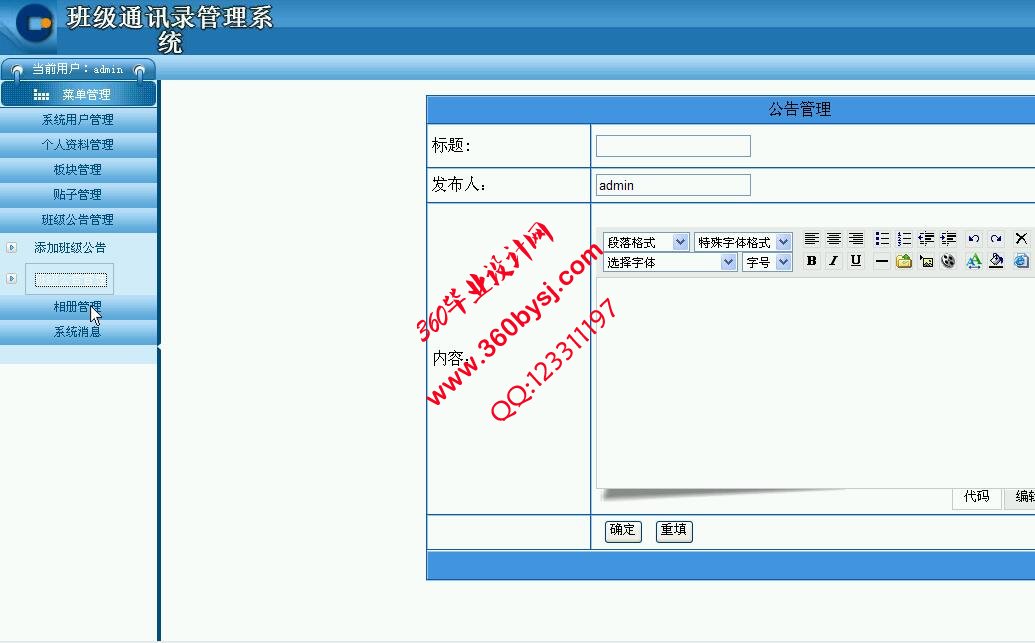This screenshot has width=1035, height=643.
Task: Align text to the left
Action: coord(811,239)
